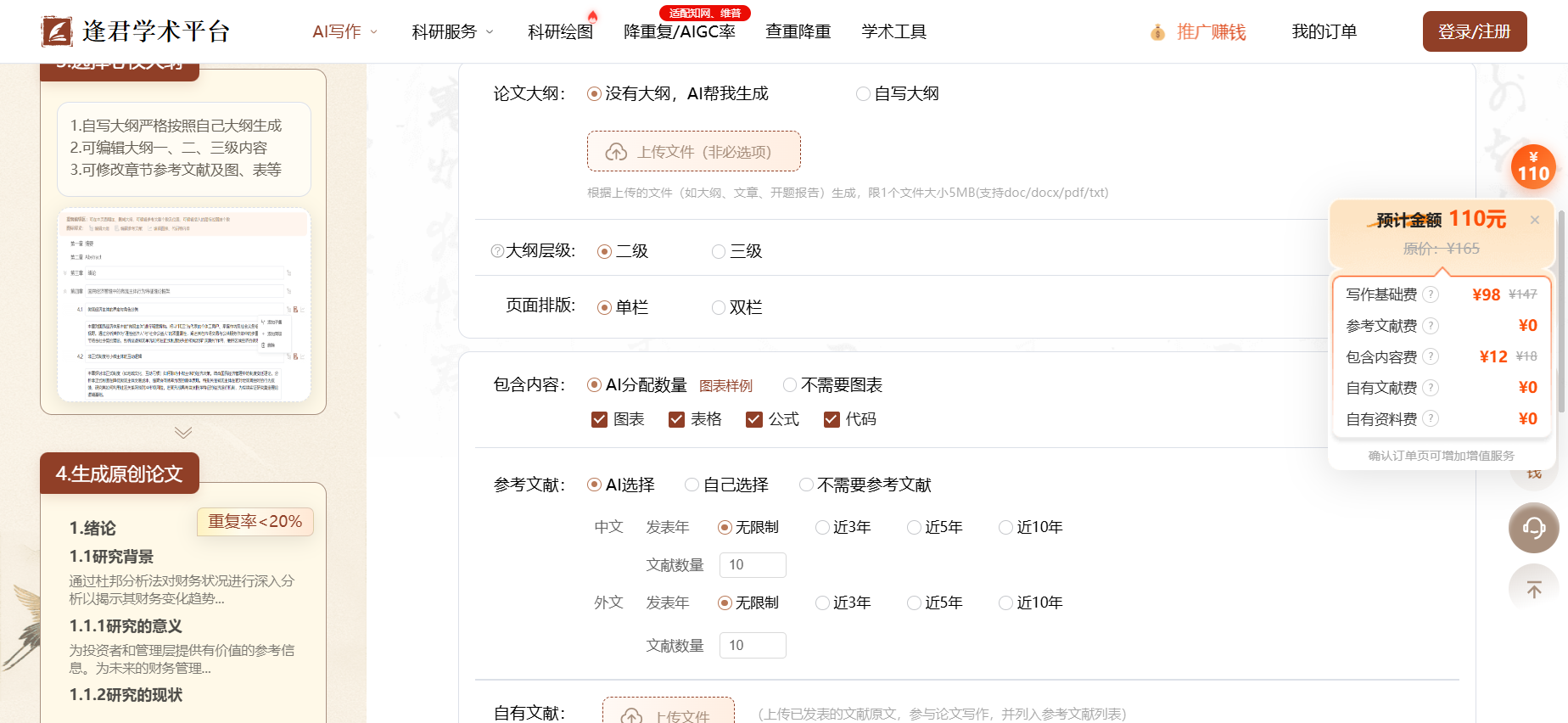Click the 确认订单页可增加增值服务 note
The width and height of the screenshot is (1568, 723).
click(1442, 456)
